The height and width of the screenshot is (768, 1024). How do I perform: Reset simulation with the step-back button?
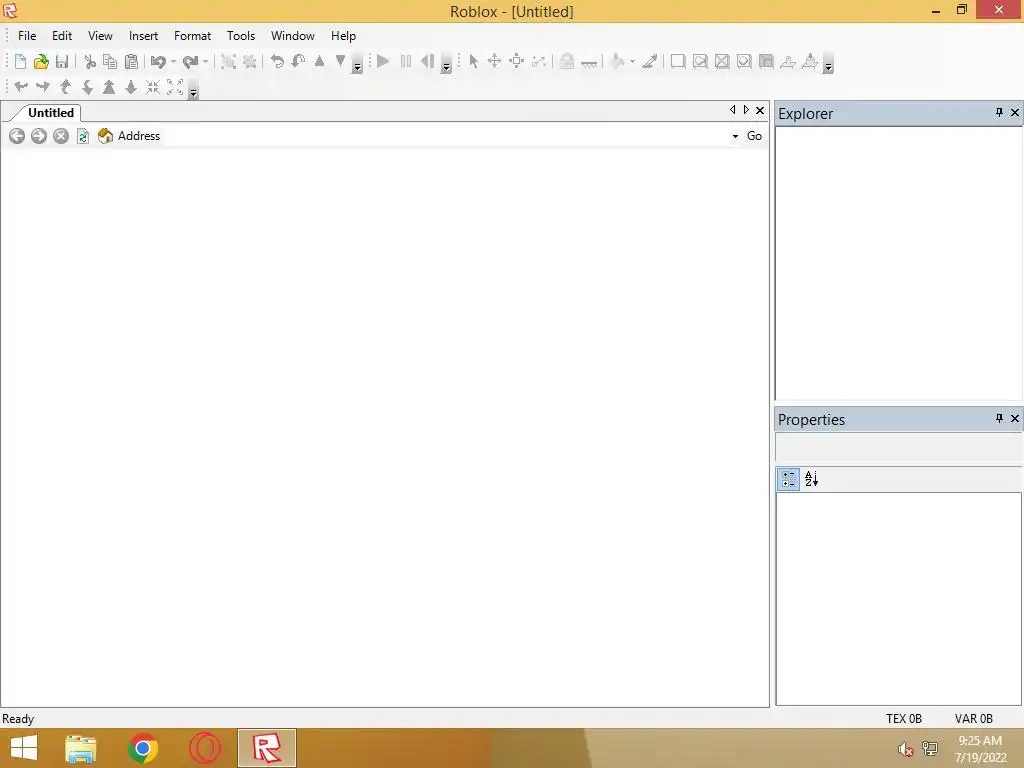(428, 61)
